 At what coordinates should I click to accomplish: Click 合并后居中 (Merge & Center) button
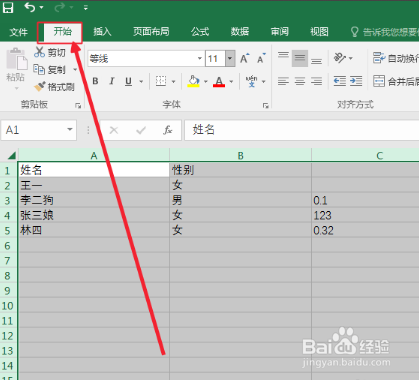click(395, 81)
